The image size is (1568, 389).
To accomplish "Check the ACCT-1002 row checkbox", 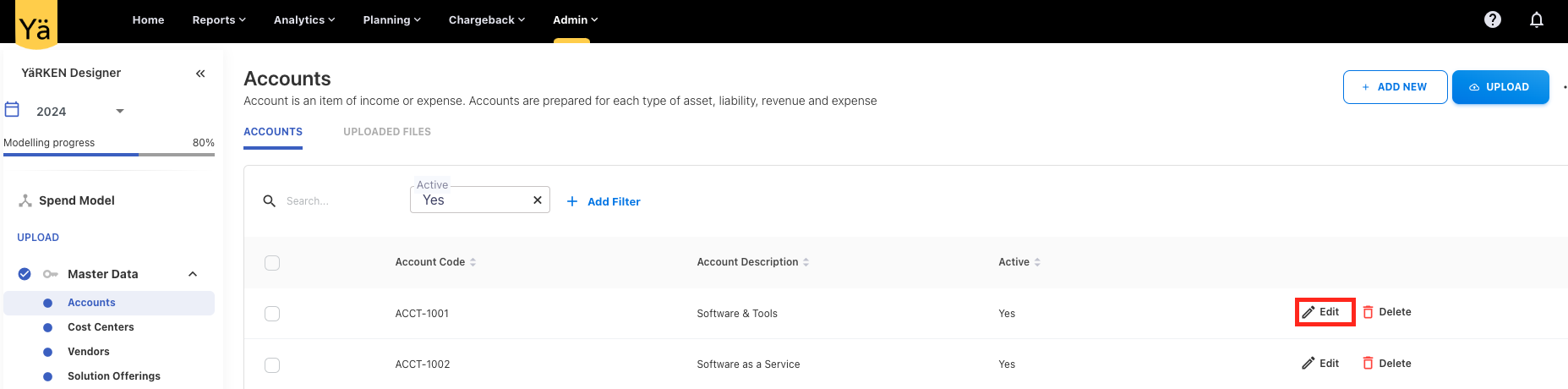I will coord(272,365).
